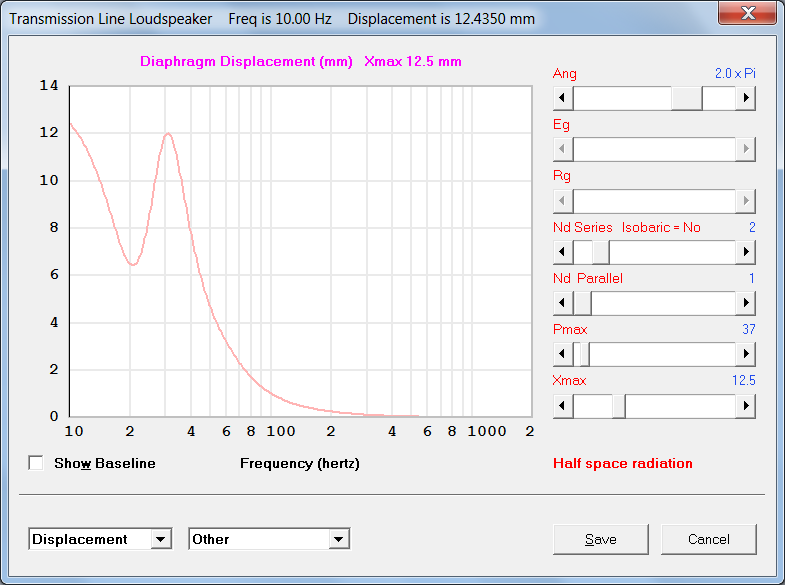
Task: Click the Diaphragm Displacement chart title
Action: (300, 62)
